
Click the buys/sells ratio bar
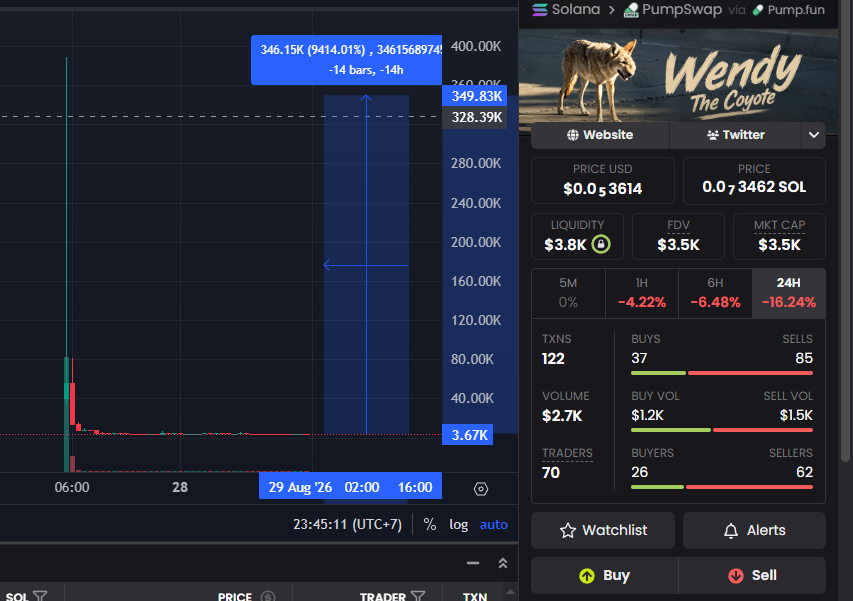(722, 373)
